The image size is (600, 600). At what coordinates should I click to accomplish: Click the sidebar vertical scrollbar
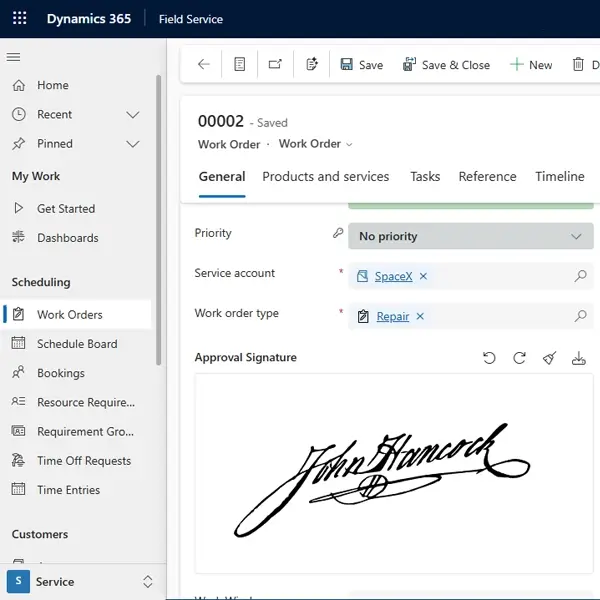tap(158, 220)
